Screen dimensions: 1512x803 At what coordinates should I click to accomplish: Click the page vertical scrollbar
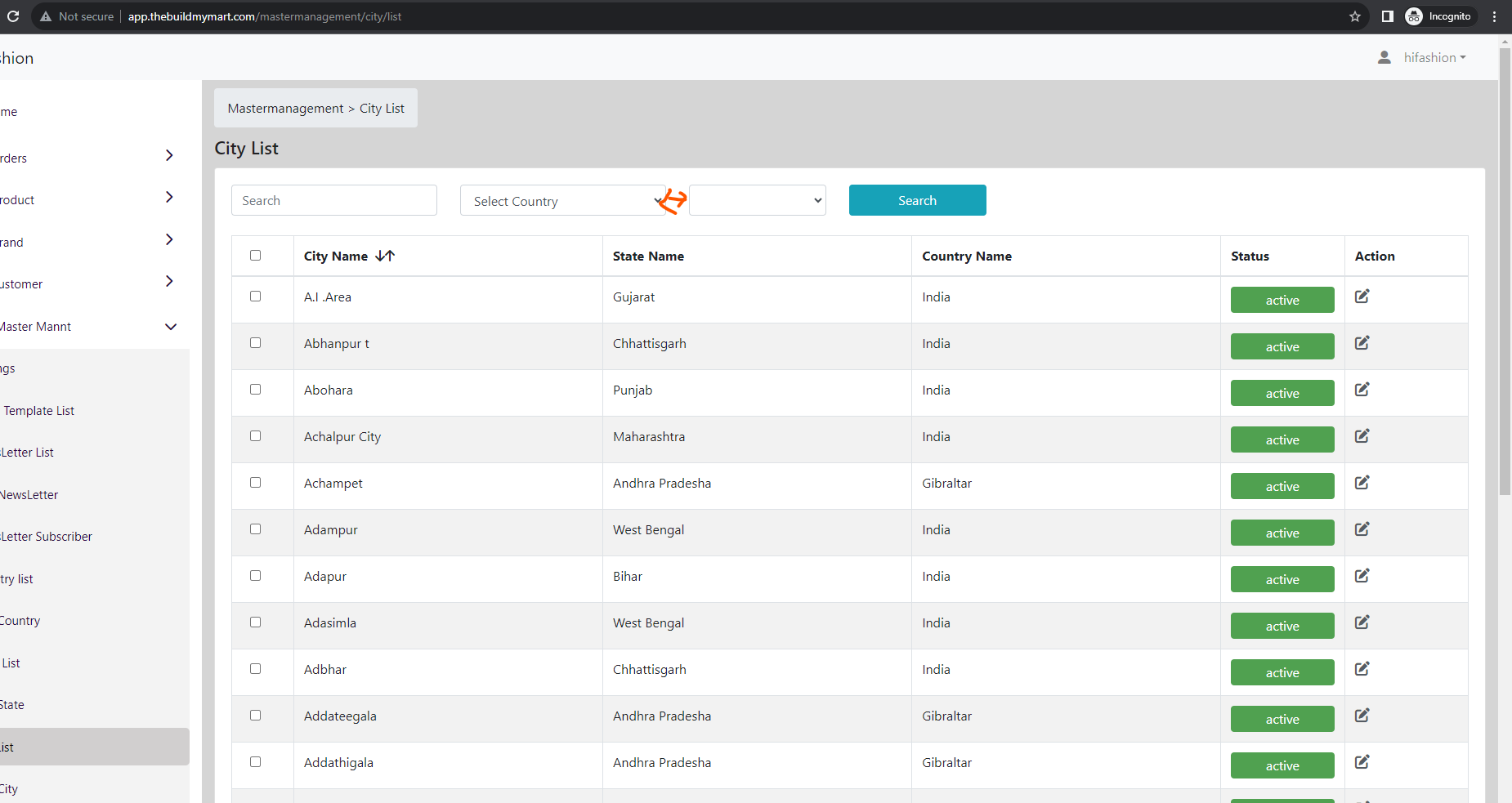click(x=1505, y=272)
